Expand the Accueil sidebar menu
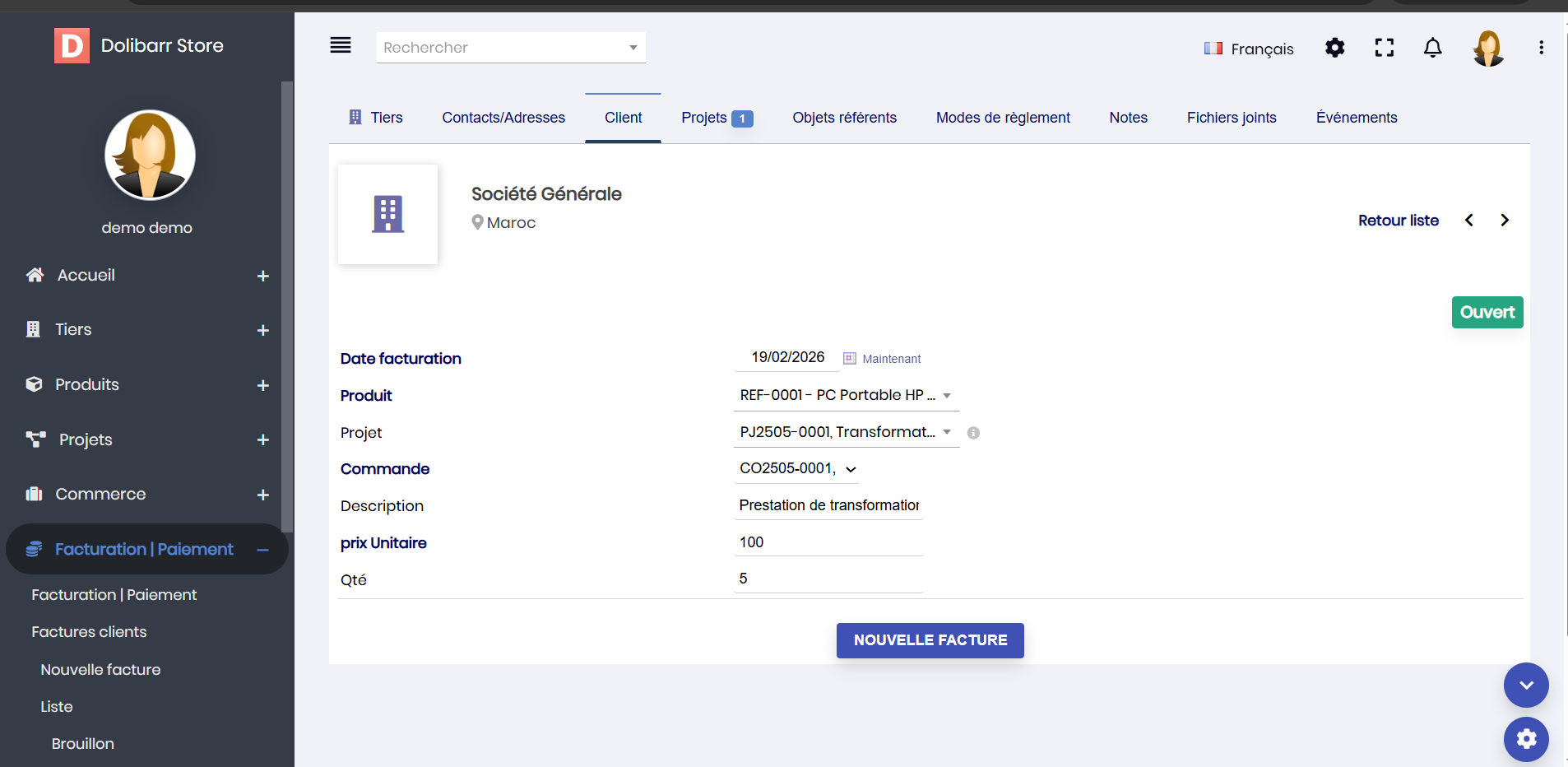1568x767 pixels. pos(262,277)
